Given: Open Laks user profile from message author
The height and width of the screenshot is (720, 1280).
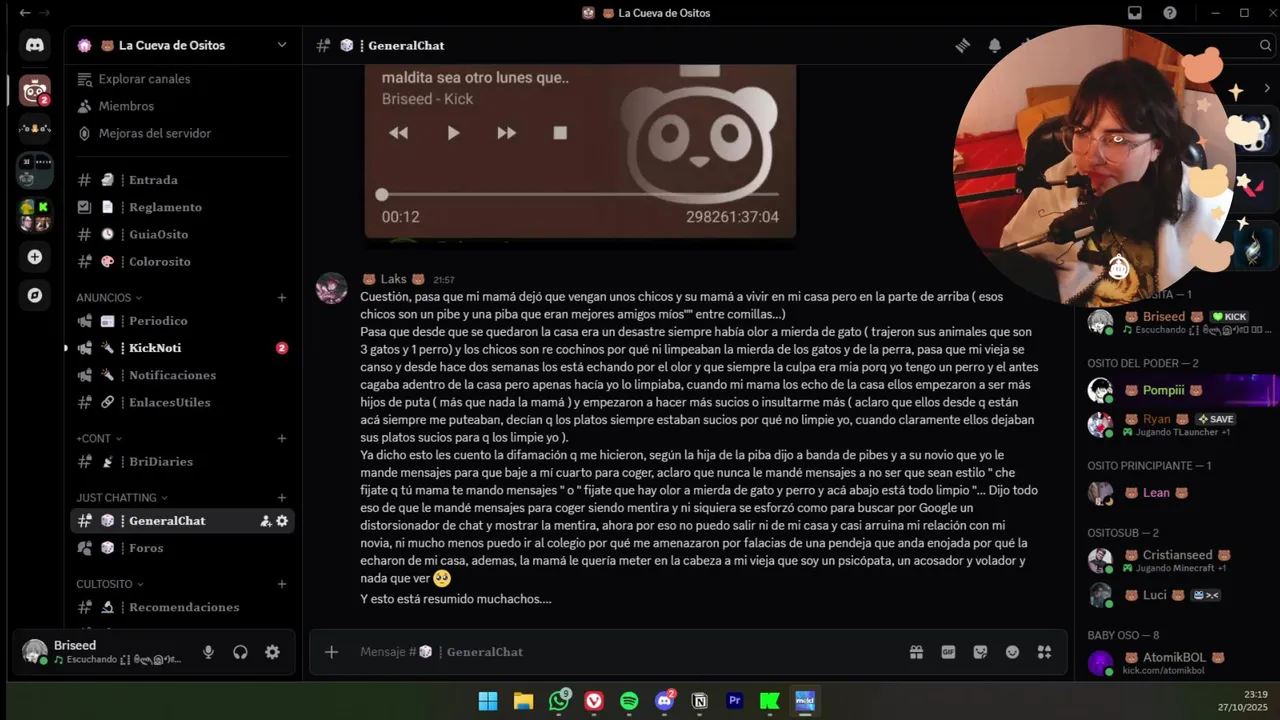Looking at the screenshot, I should pyautogui.click(x=394, y=279).
